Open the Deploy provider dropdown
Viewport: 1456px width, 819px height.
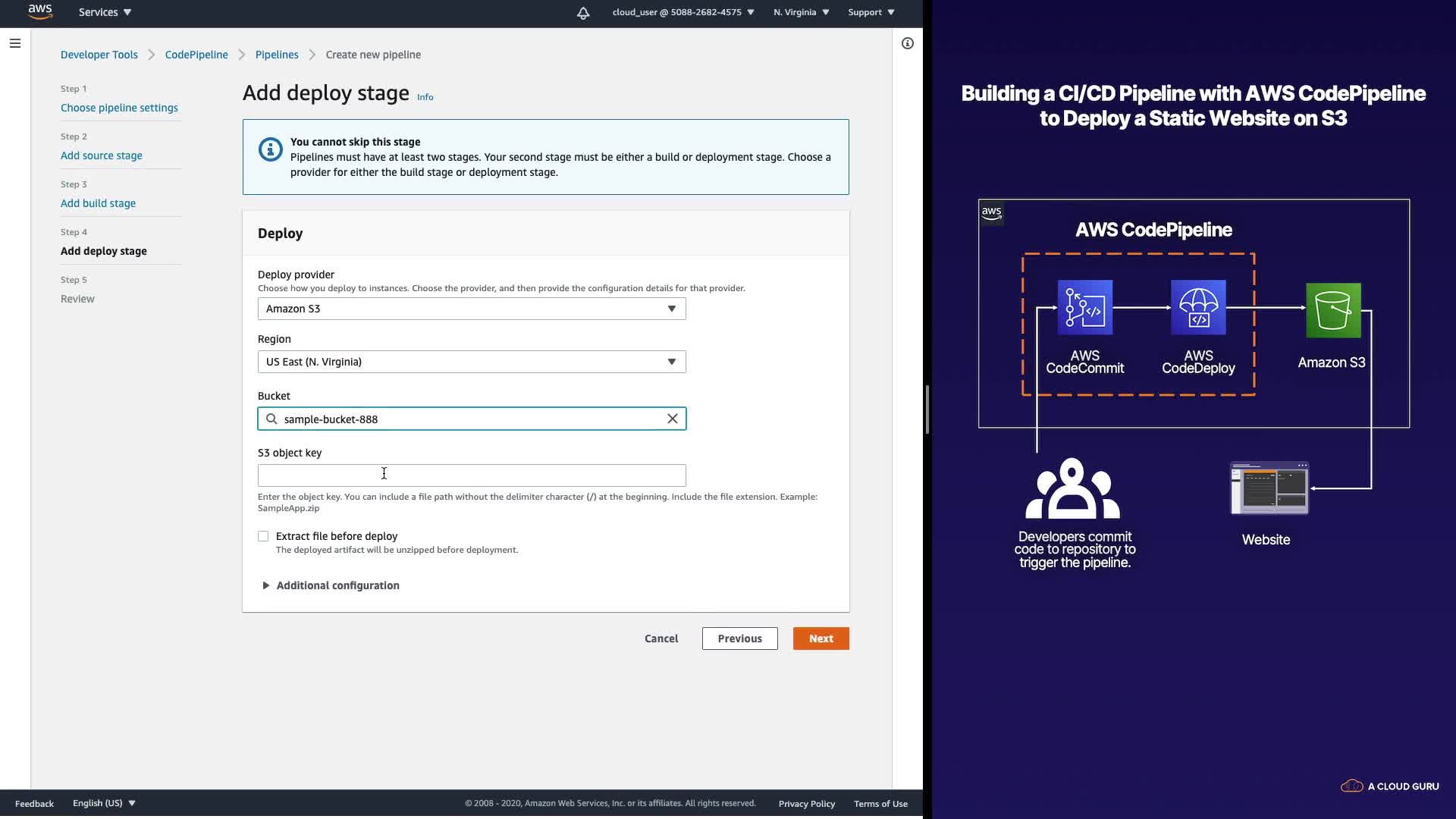click(x=472, y=309)
